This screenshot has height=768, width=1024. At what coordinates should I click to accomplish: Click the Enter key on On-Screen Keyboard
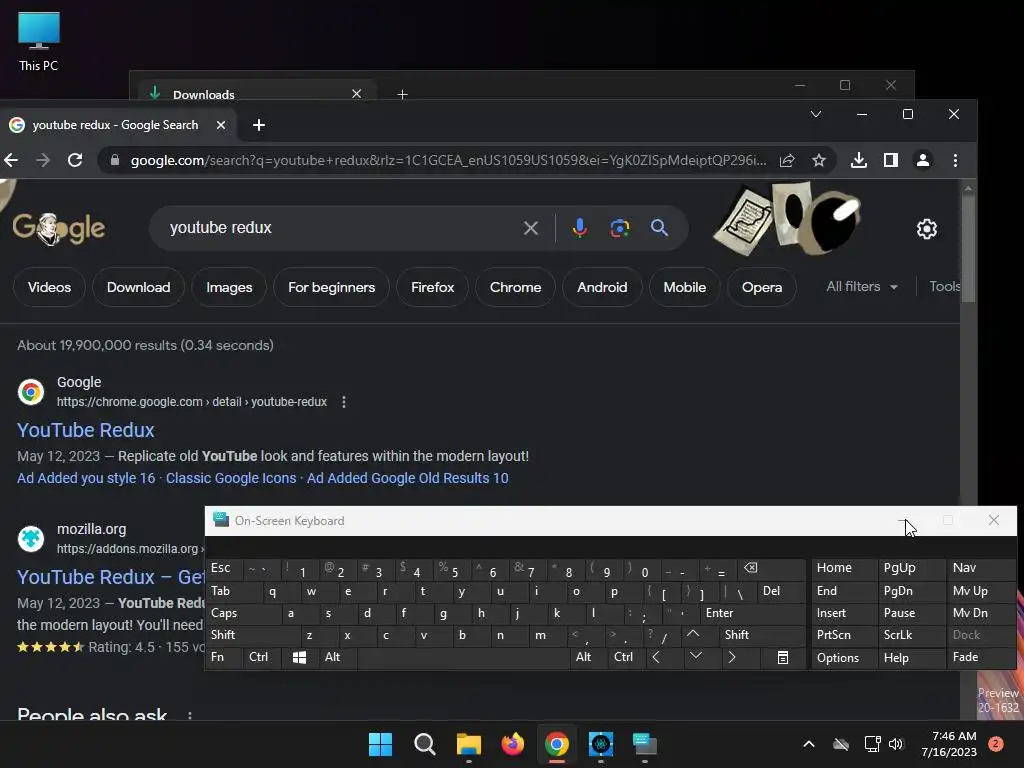[x=752, y=613]
